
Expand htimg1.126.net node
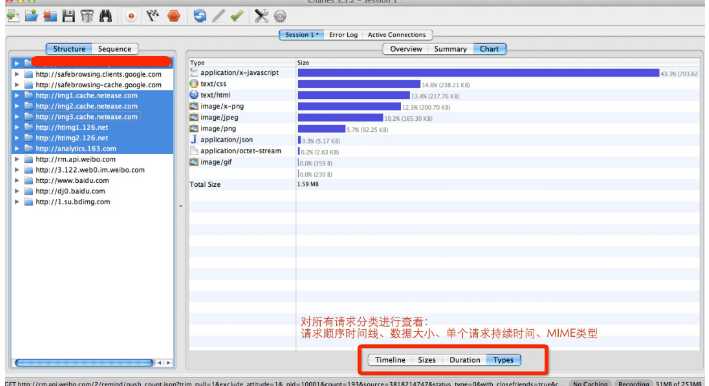click(17, 127)
